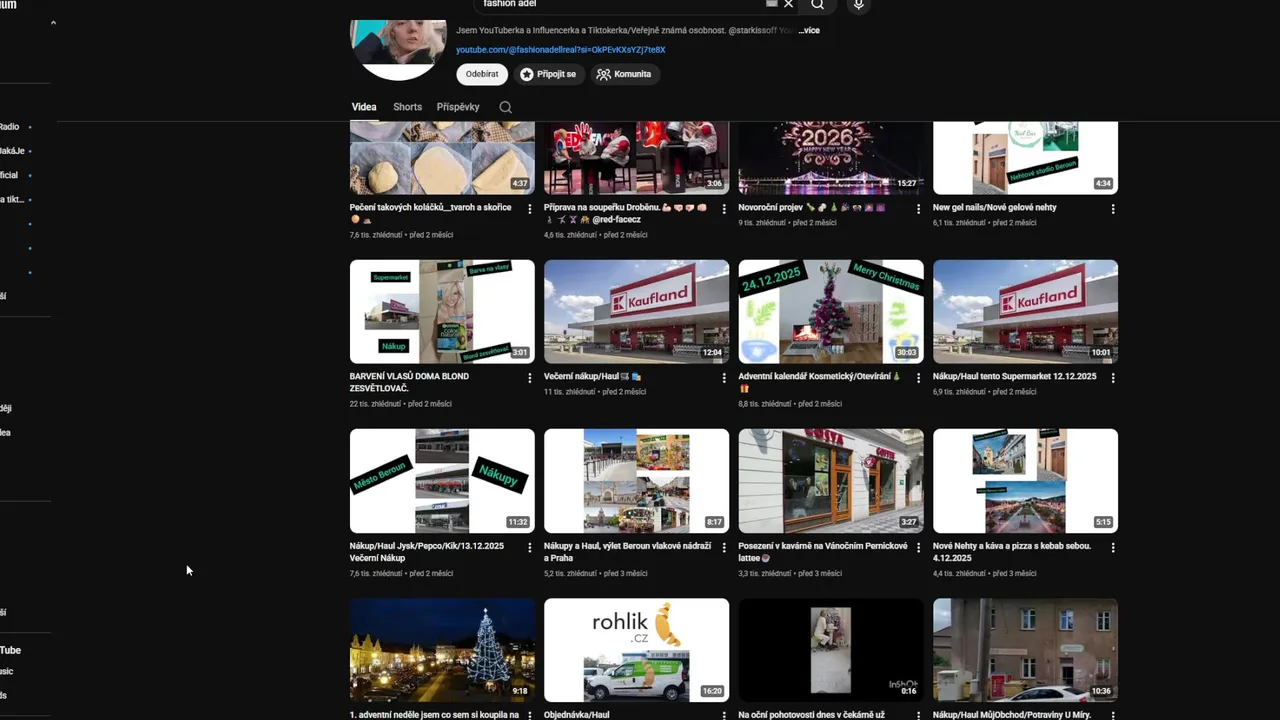This screenshot has width=1280, height=720.
Task: Open sidebar subscription ending in 'JakáJe'
Action: coord(14,151)
